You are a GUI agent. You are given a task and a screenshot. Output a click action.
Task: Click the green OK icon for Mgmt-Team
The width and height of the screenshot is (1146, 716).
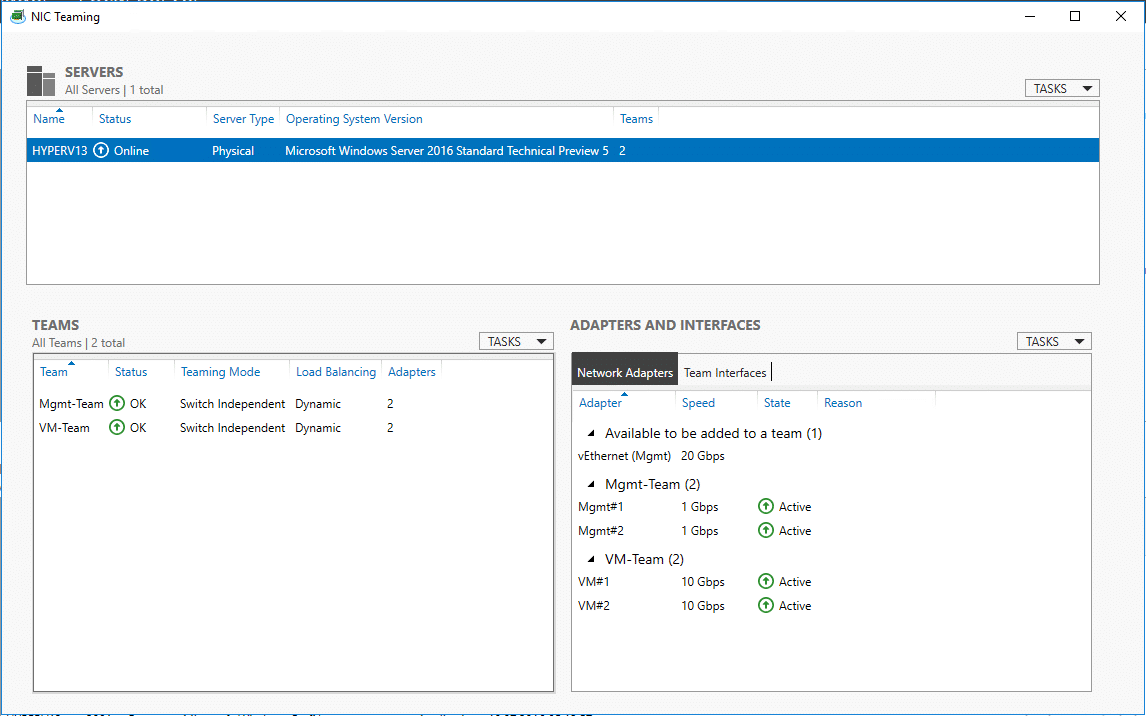[x=117, y=403]
